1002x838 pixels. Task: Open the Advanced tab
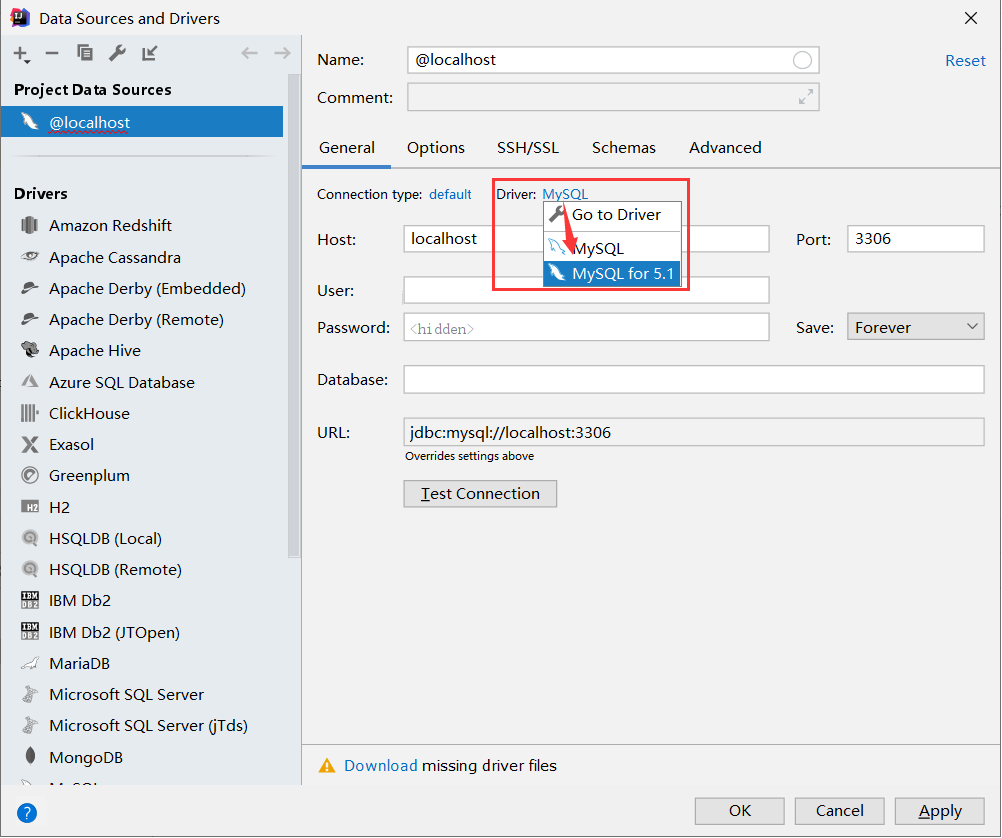(x=725, y=148)
